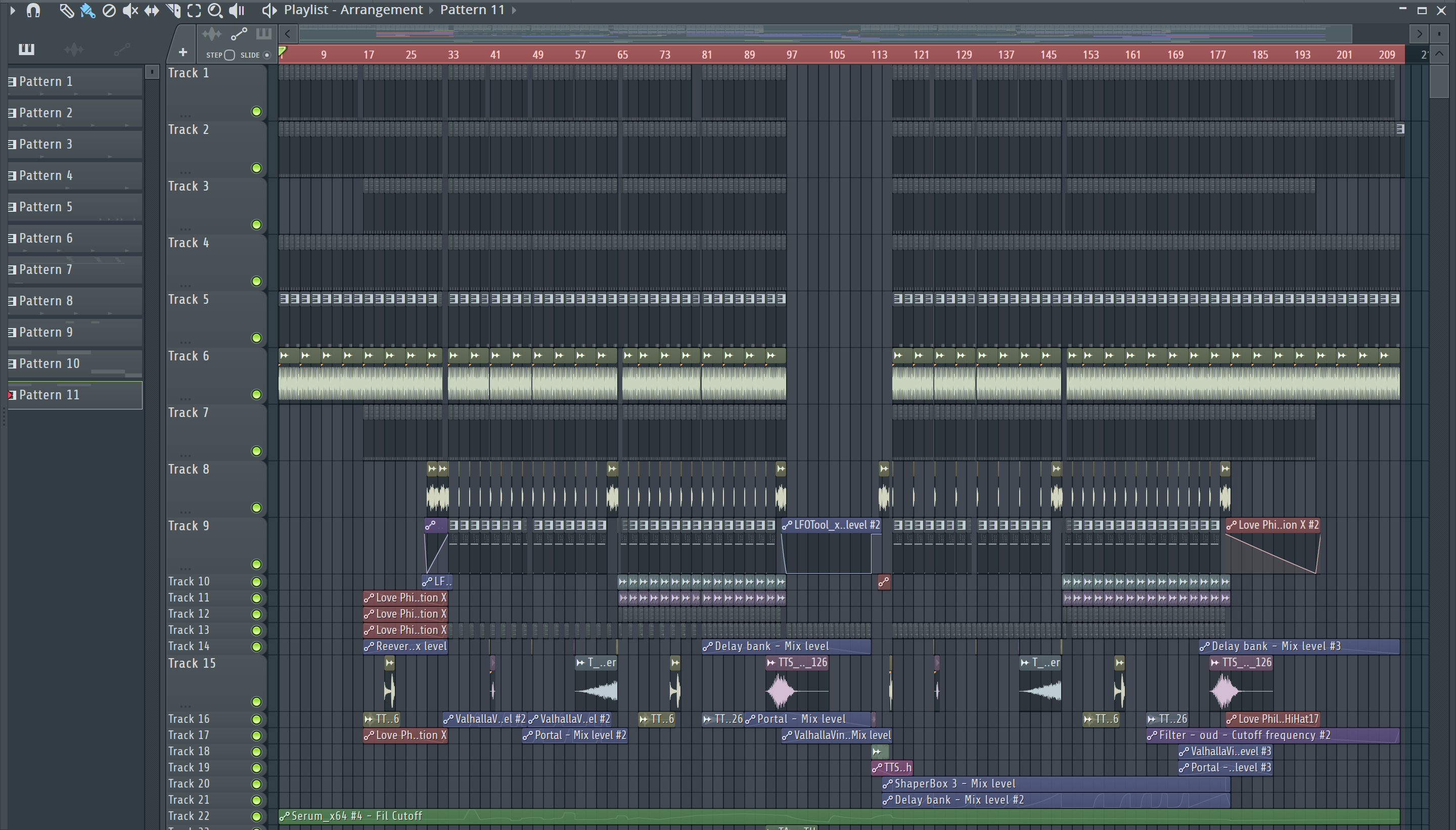Select the ValhallaVin..Mix level clip
This screenshot has width=1456, height=830.
[836, 735]
